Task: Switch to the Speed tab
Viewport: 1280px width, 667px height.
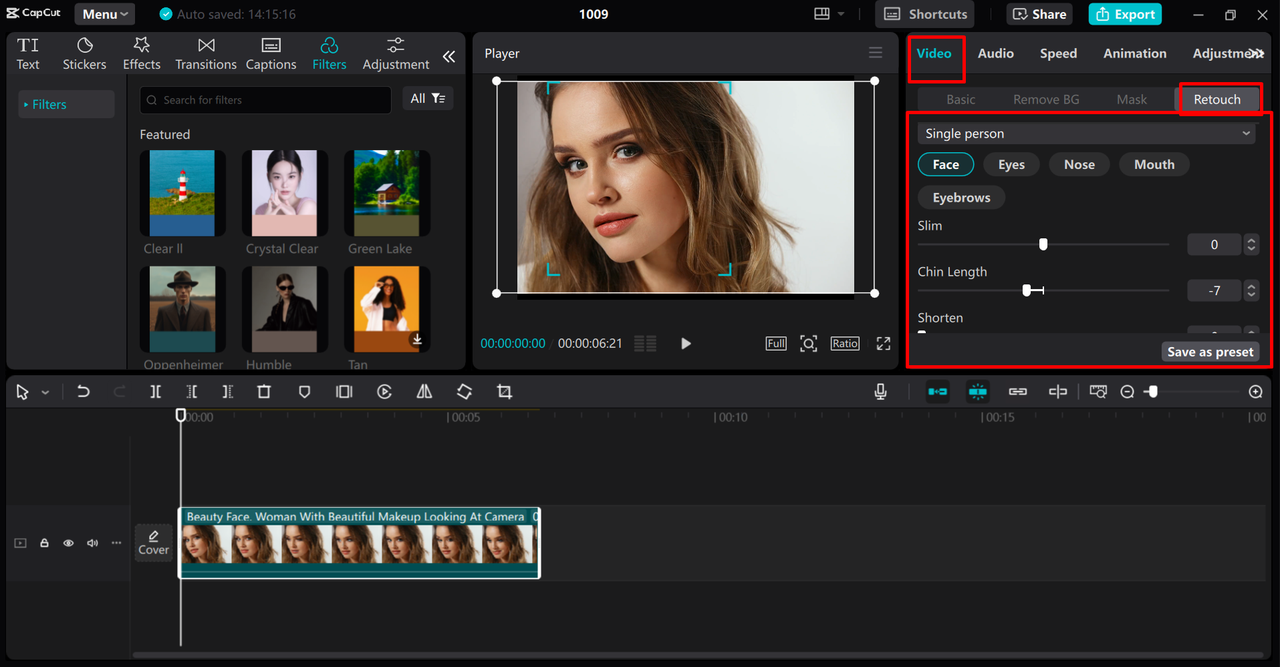Action: click(1058, 53)
